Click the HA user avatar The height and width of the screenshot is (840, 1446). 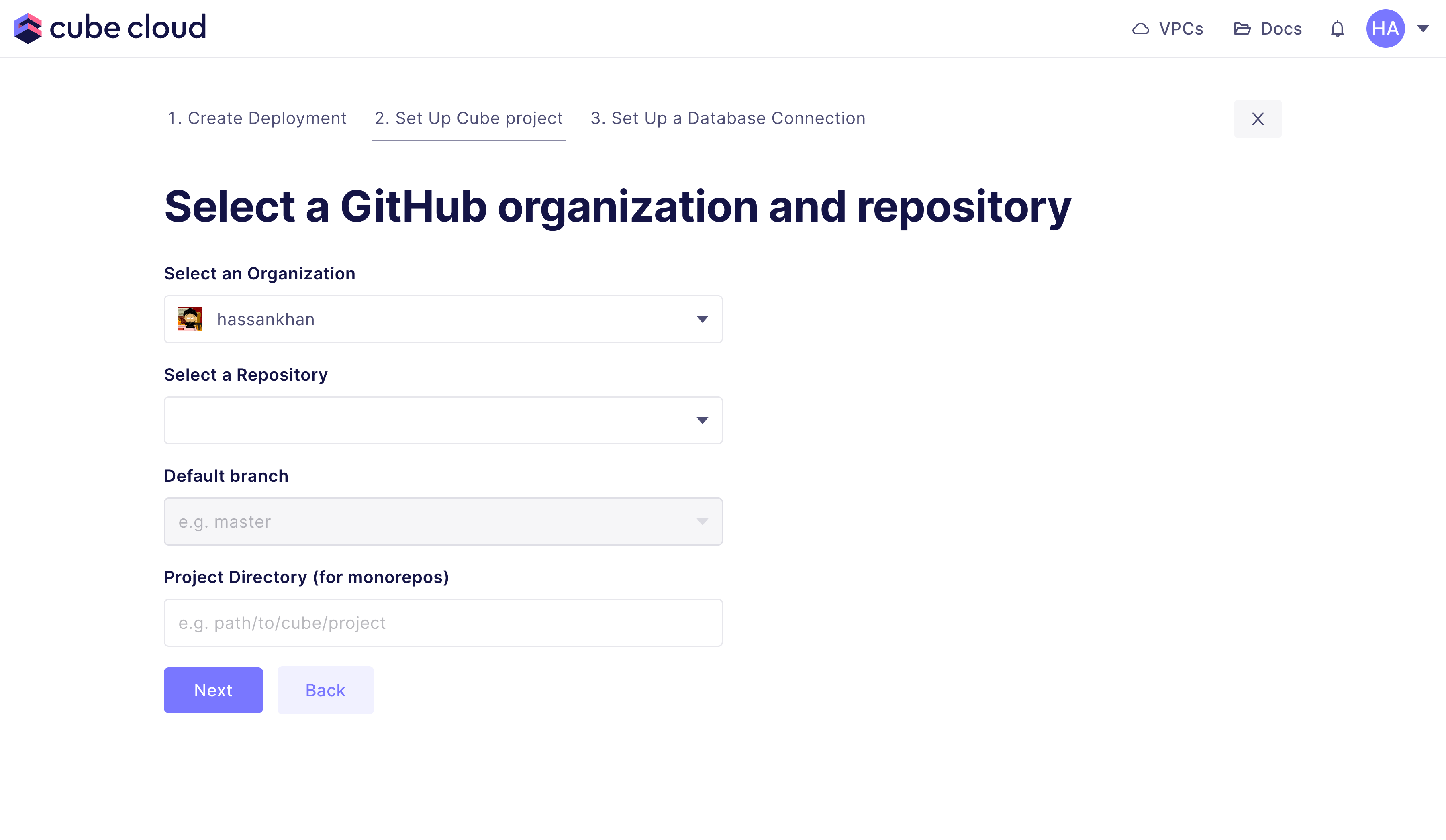click(1385, 29)
